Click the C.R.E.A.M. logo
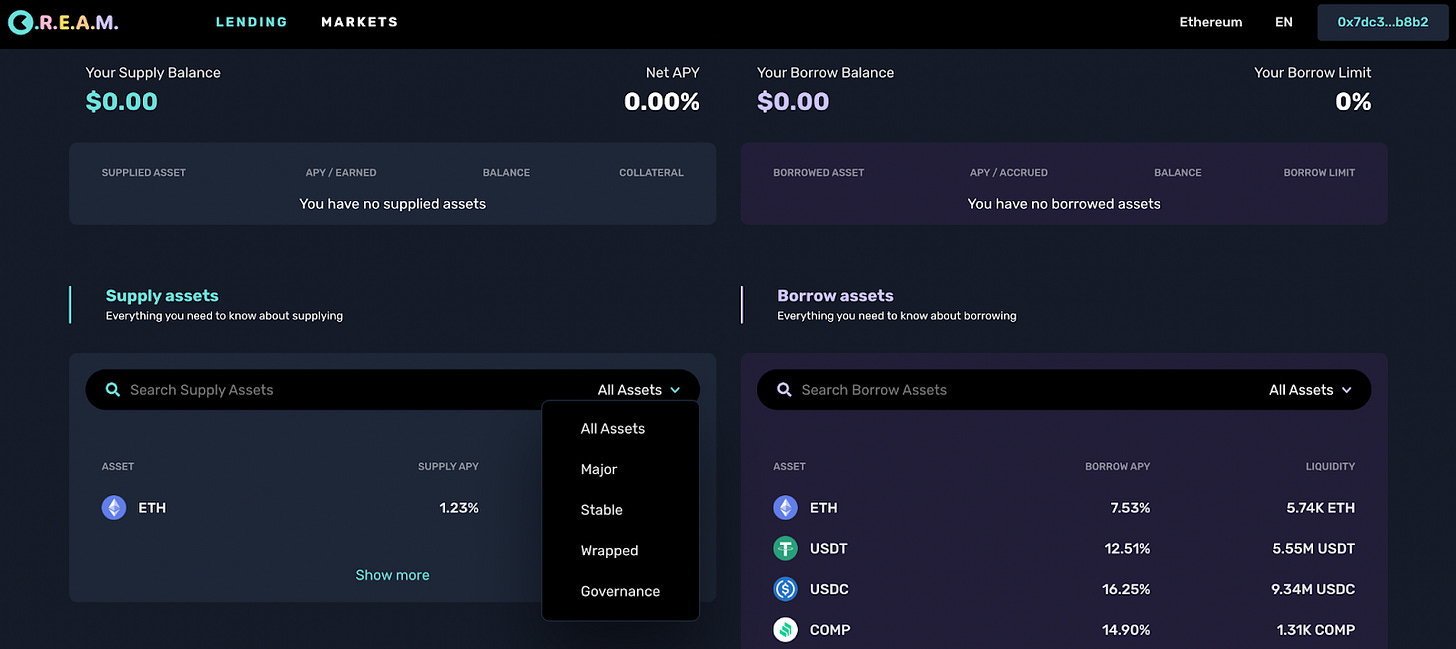The width and height of the screenshot is (1456, 649). coord(62,22)
